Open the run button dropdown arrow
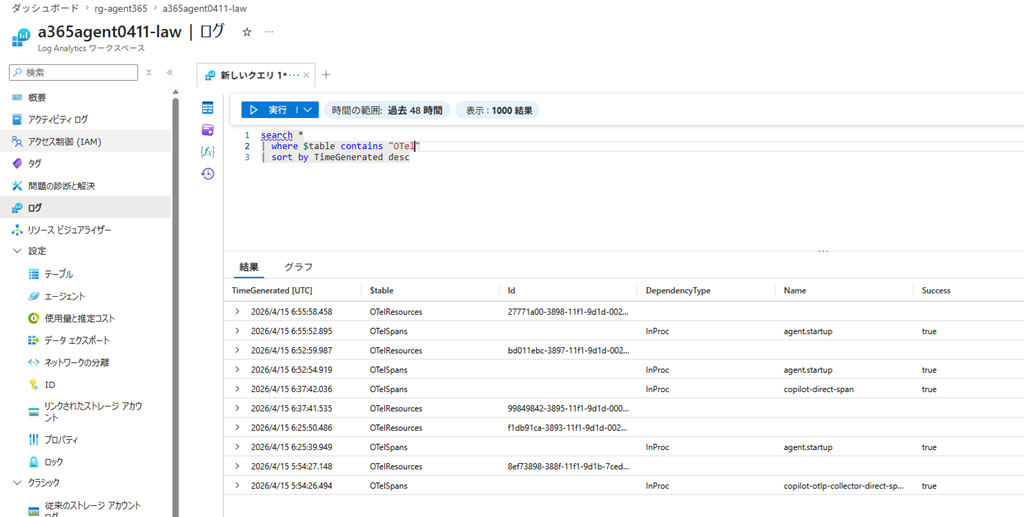This screenshot has width=1024, height=517. coord(308,110)
